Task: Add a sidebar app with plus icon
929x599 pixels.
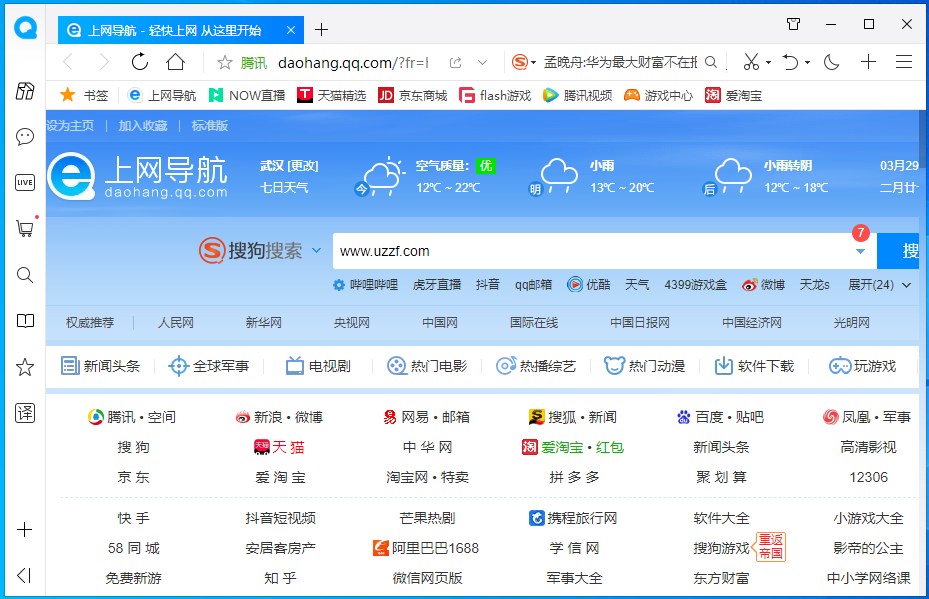Action: [25, 529]
